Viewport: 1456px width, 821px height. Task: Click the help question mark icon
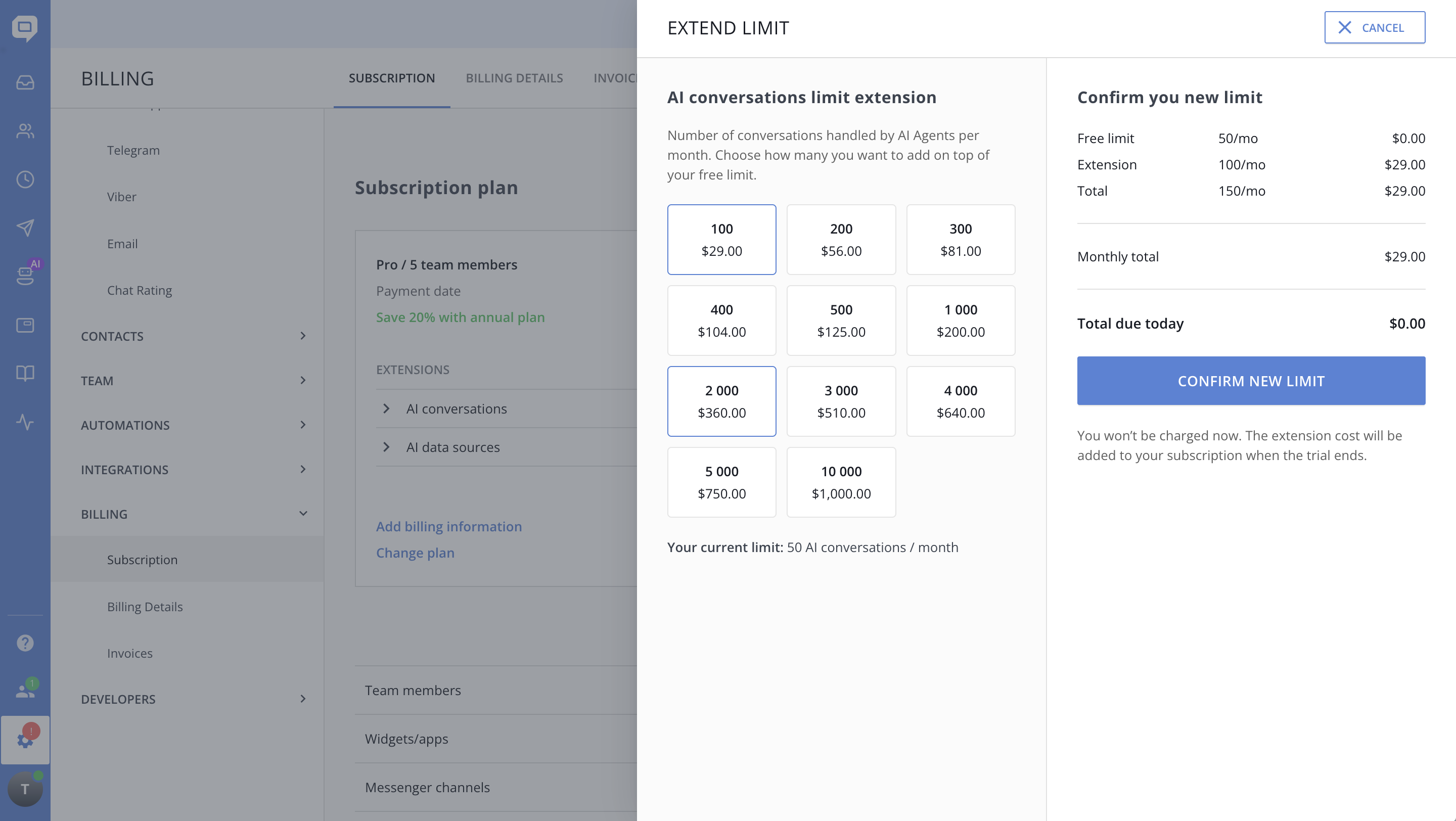pos(25,643)
